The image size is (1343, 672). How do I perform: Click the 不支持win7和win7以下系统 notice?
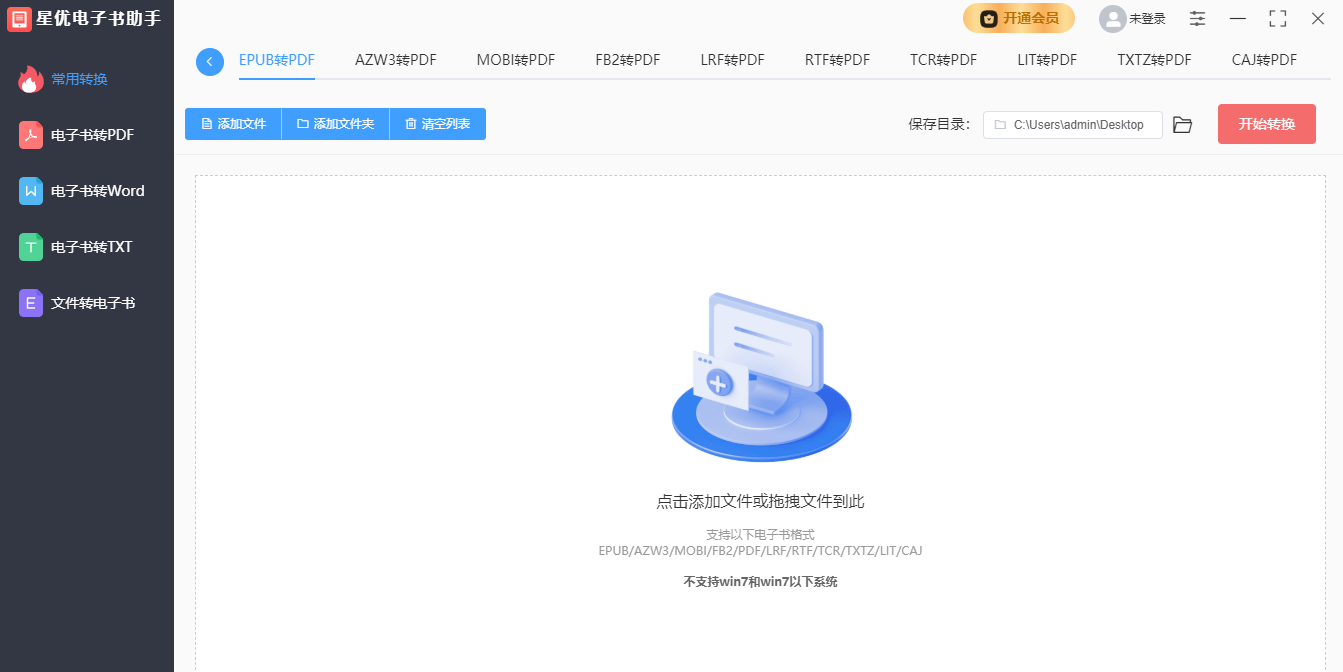point(761,582)
